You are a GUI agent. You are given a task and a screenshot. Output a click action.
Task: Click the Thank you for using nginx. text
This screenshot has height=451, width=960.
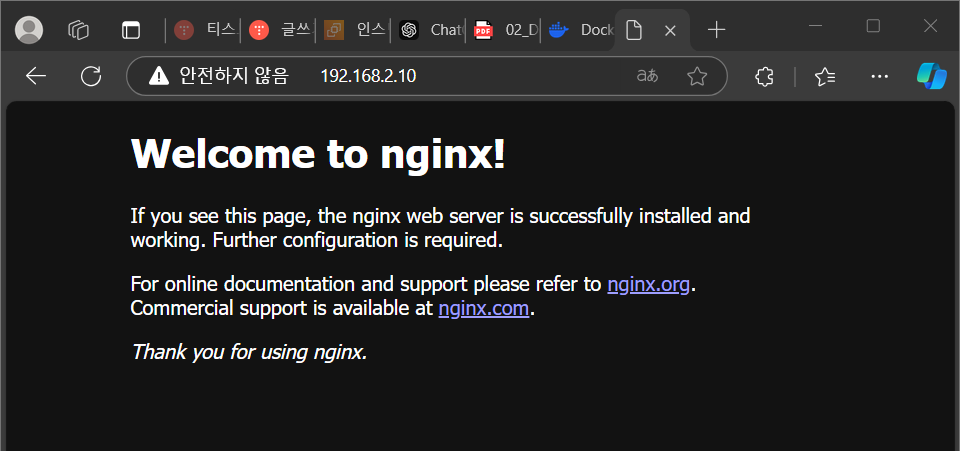point(249,352)
